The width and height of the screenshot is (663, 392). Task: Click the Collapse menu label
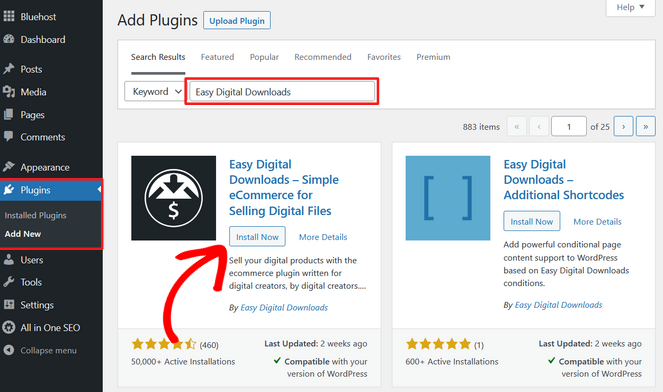pyautogui.click(x=49, y=350)
